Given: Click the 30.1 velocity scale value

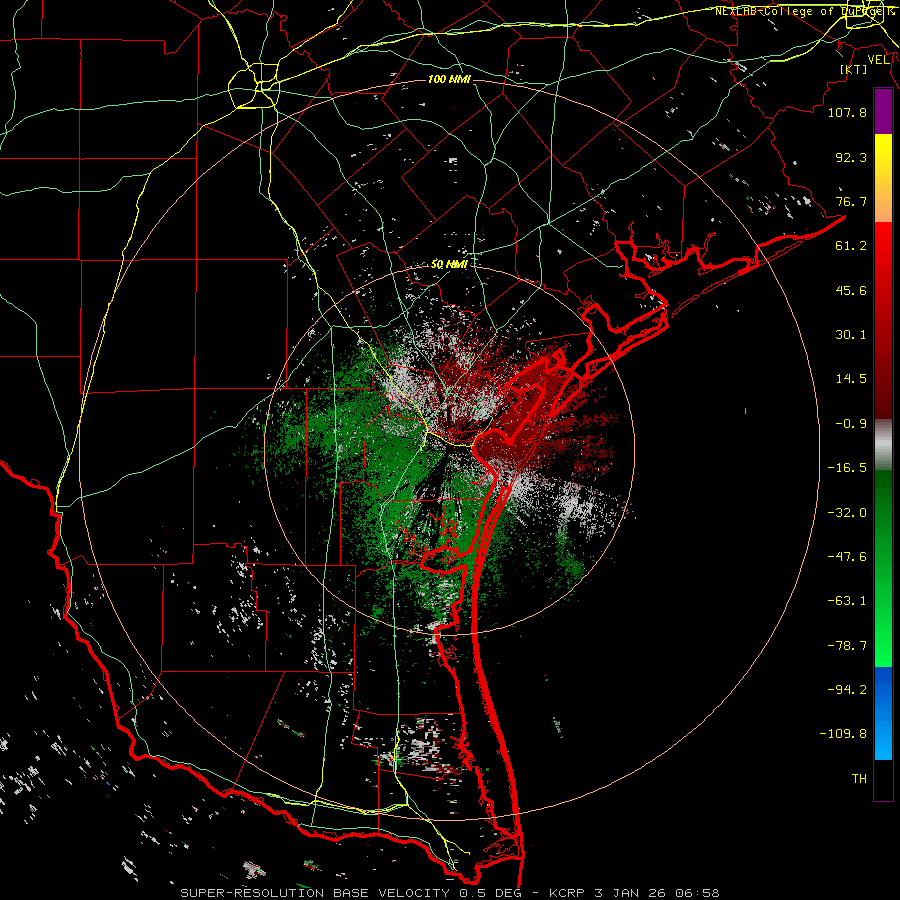Looking at the screenshot, I should click(x=851, y=335).
